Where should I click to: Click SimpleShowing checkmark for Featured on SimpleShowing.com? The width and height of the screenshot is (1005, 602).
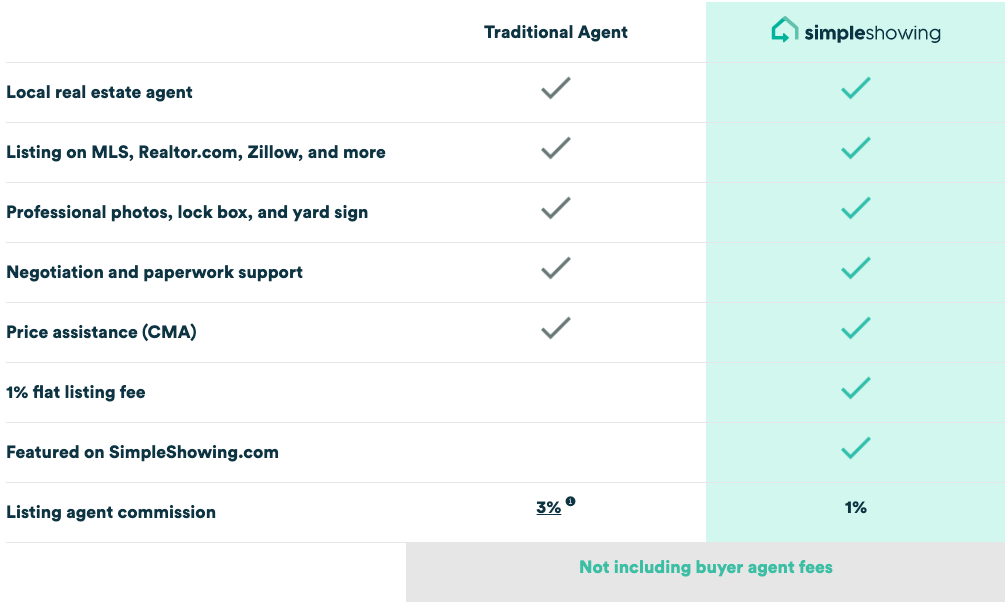[855, 448]
